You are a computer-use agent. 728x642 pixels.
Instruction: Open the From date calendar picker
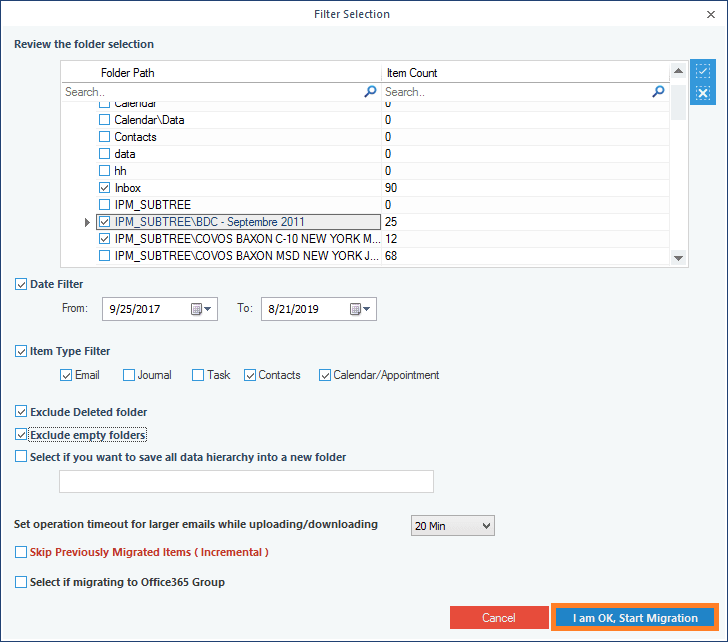click(204, 309)
